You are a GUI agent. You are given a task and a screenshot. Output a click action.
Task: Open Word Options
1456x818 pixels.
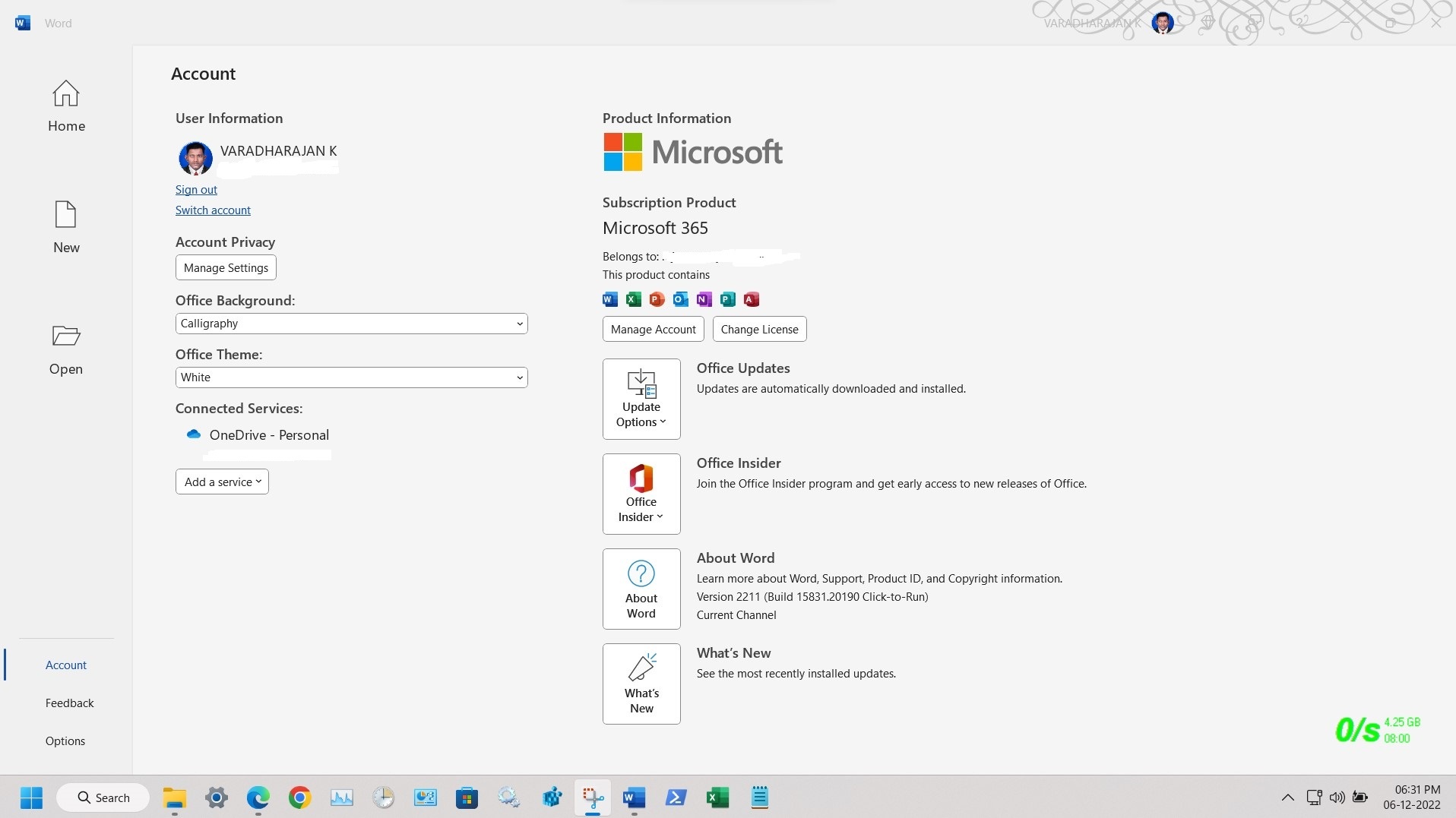click(x=65, y=741)
